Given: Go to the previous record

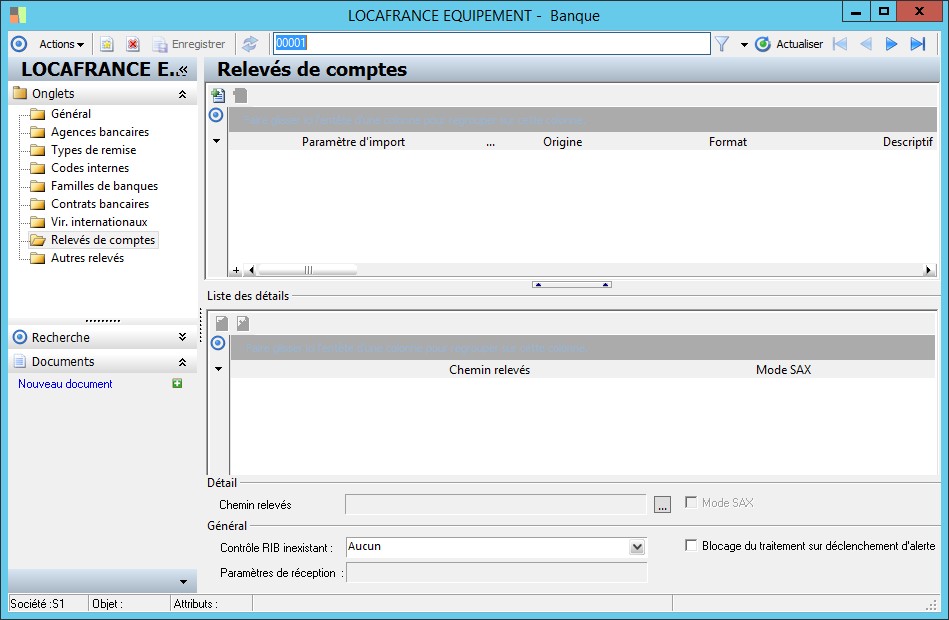Looking at the screenshot, I should coord(865,44).
